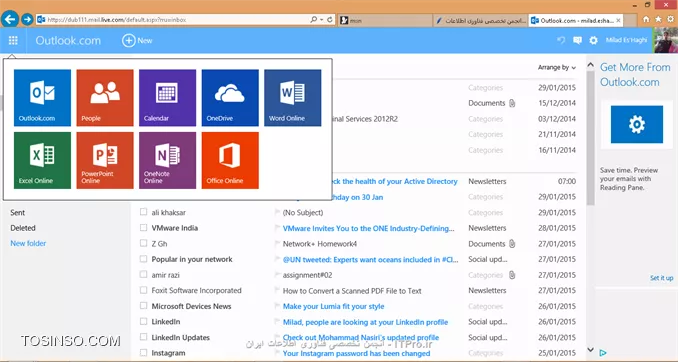Open UN tweeted Experts want oceans email
The image size is (678, 362).
370,259
